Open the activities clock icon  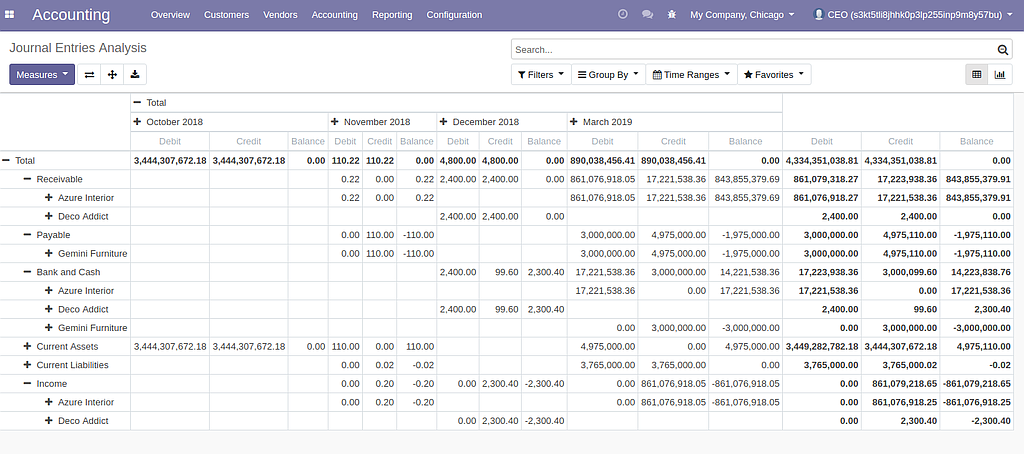(622, 14)
